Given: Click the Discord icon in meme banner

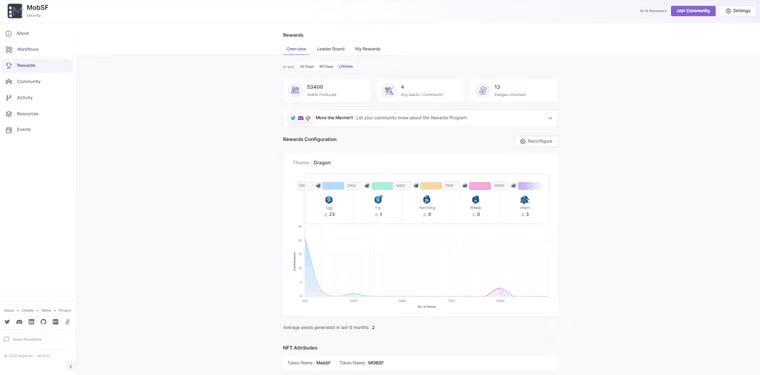Looking at the screenshot, I should [301, 118].
